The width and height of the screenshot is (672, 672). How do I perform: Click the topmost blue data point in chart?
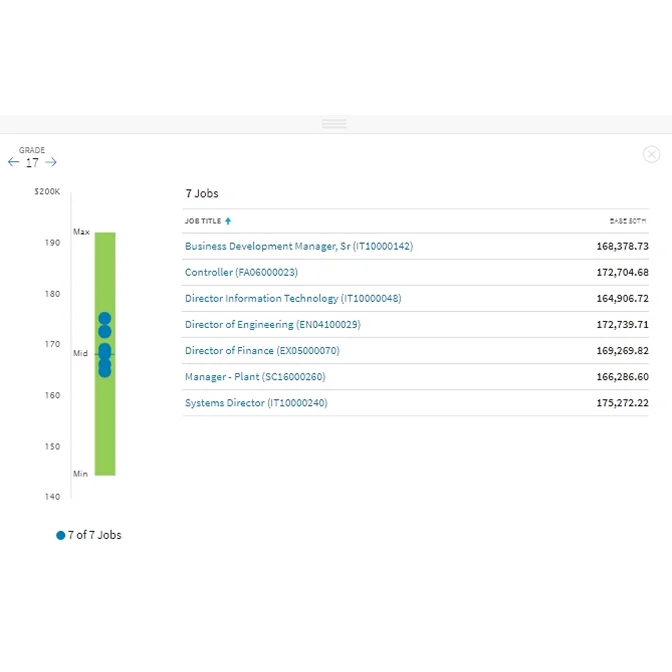(x=104, y=318)
